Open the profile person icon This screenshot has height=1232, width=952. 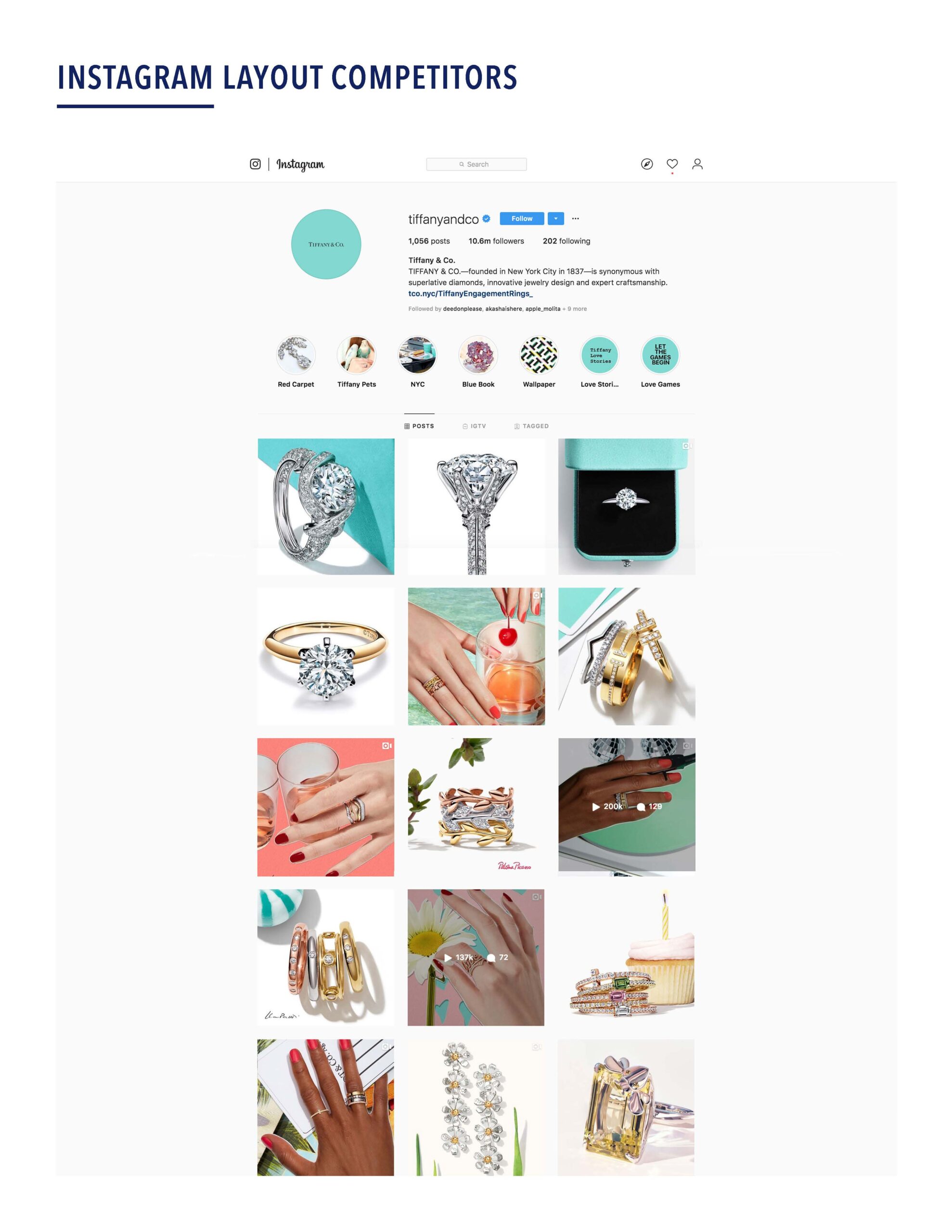tap(697, 164)
